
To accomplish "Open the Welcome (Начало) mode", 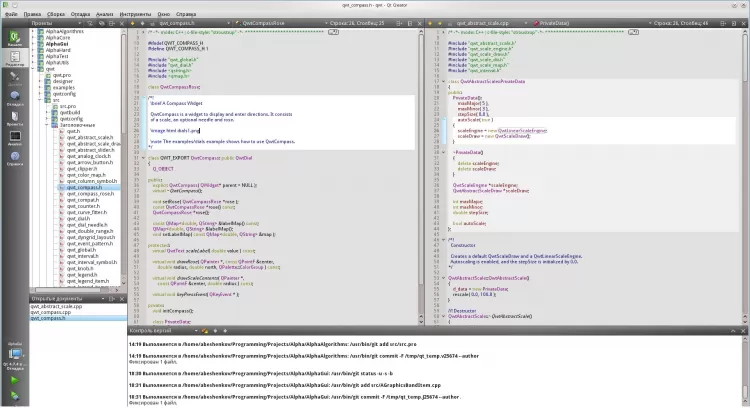I will [14, 40].
